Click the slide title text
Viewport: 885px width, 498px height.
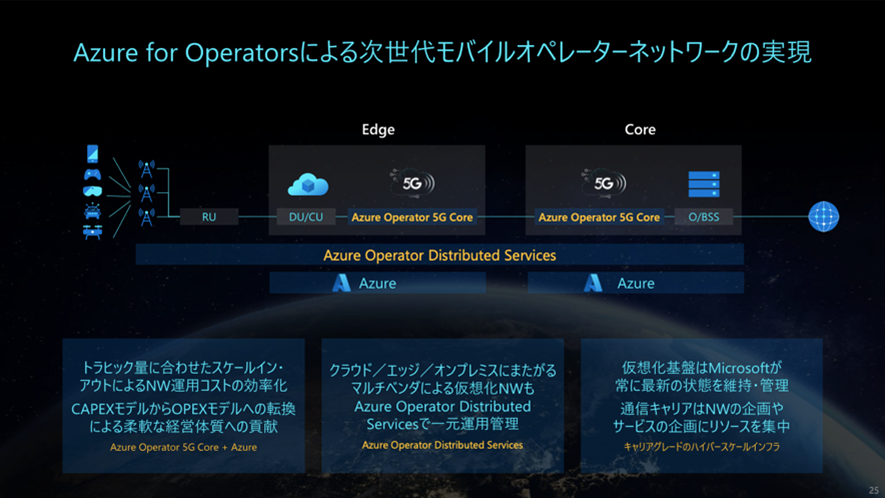(x=442, y=52)
